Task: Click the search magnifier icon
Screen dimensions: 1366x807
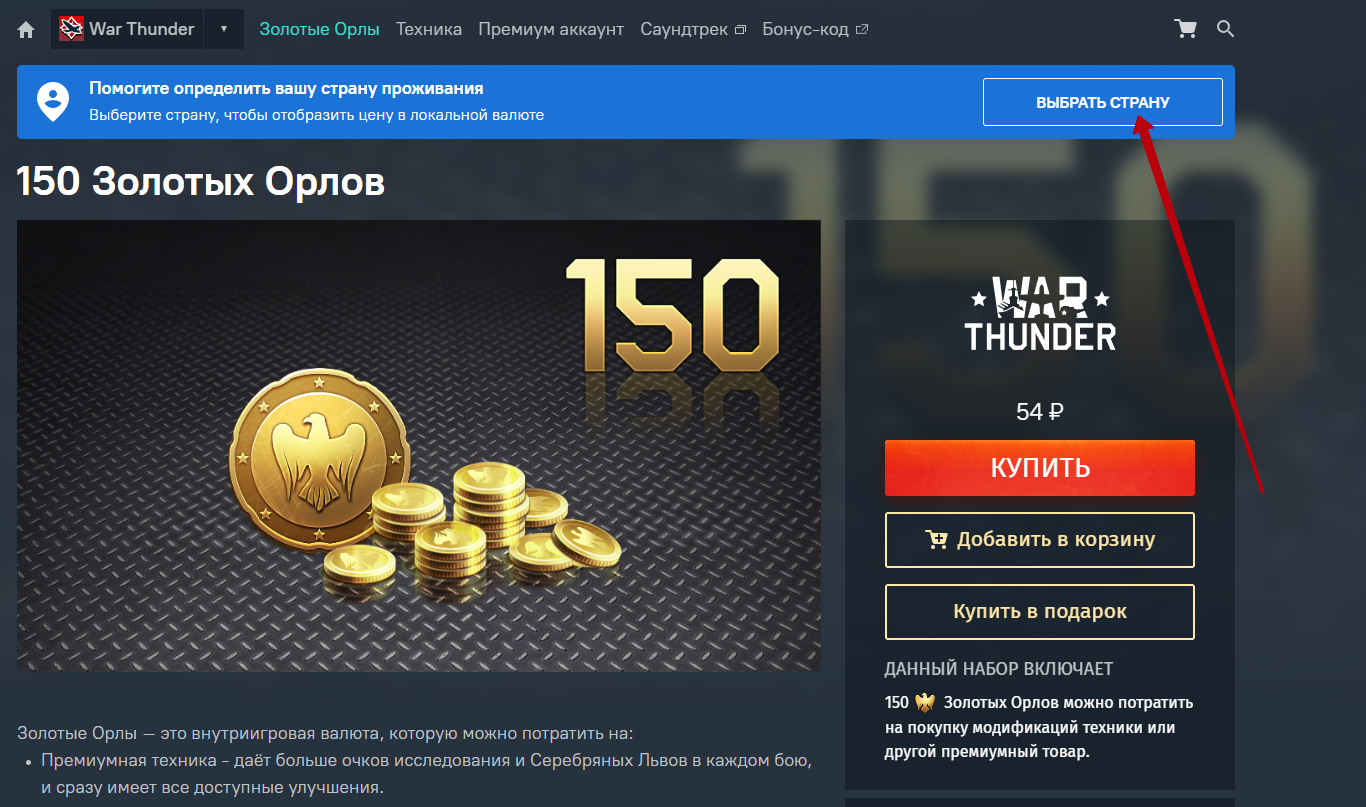Action: click(1225, 29)
